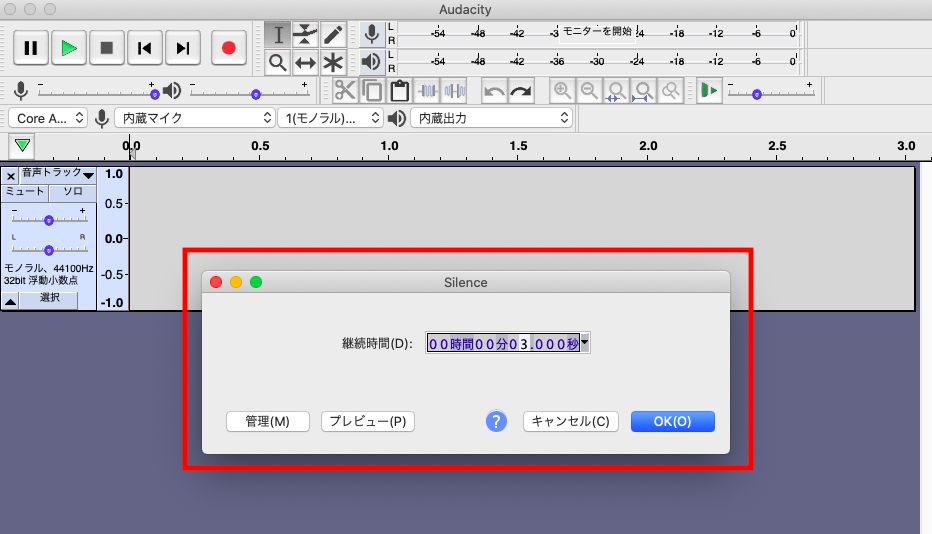Open the 内蔵出力 playback device dropdown
The image size is (932, 534).
point(492,118)
